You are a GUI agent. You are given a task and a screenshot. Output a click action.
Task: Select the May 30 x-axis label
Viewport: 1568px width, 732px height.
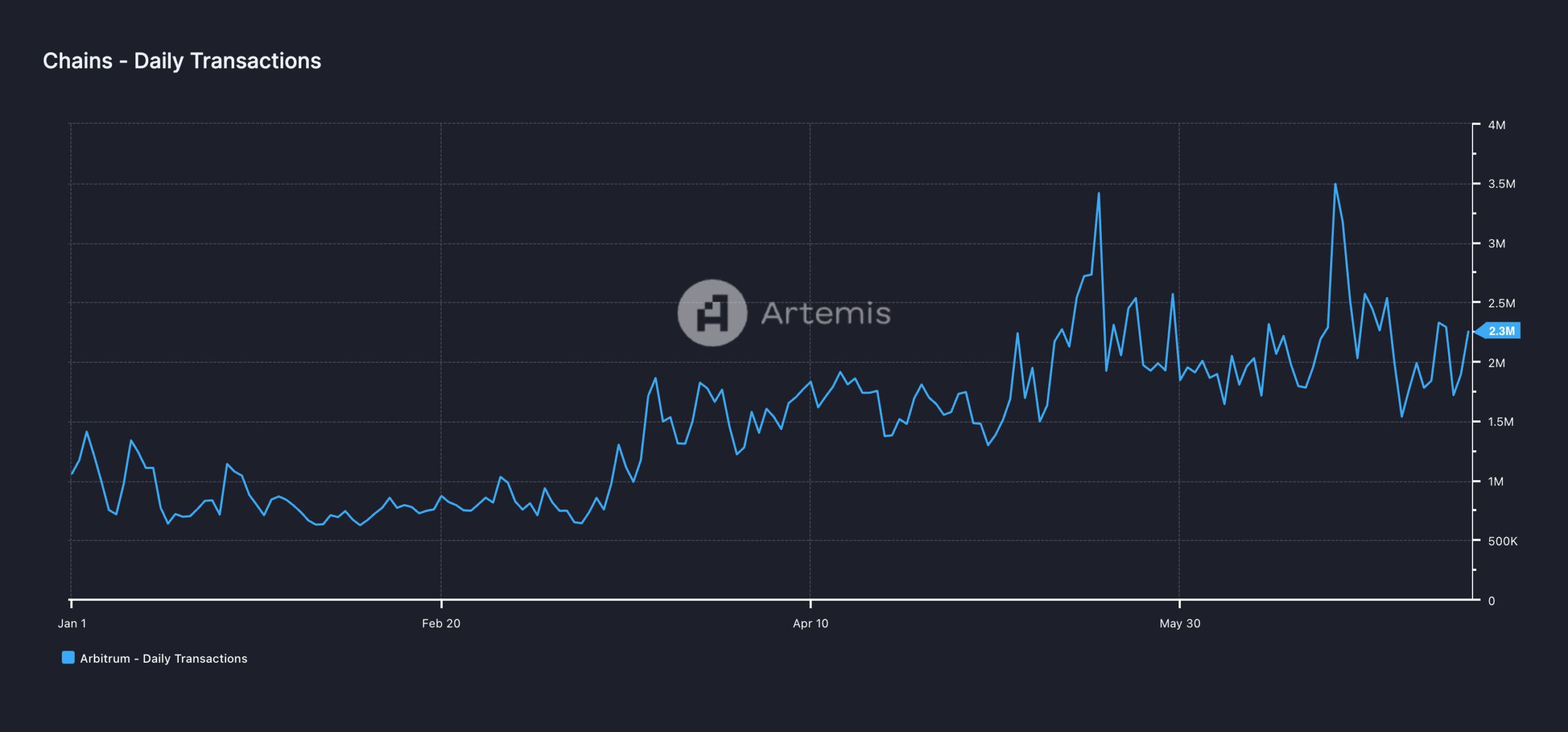1180,624
